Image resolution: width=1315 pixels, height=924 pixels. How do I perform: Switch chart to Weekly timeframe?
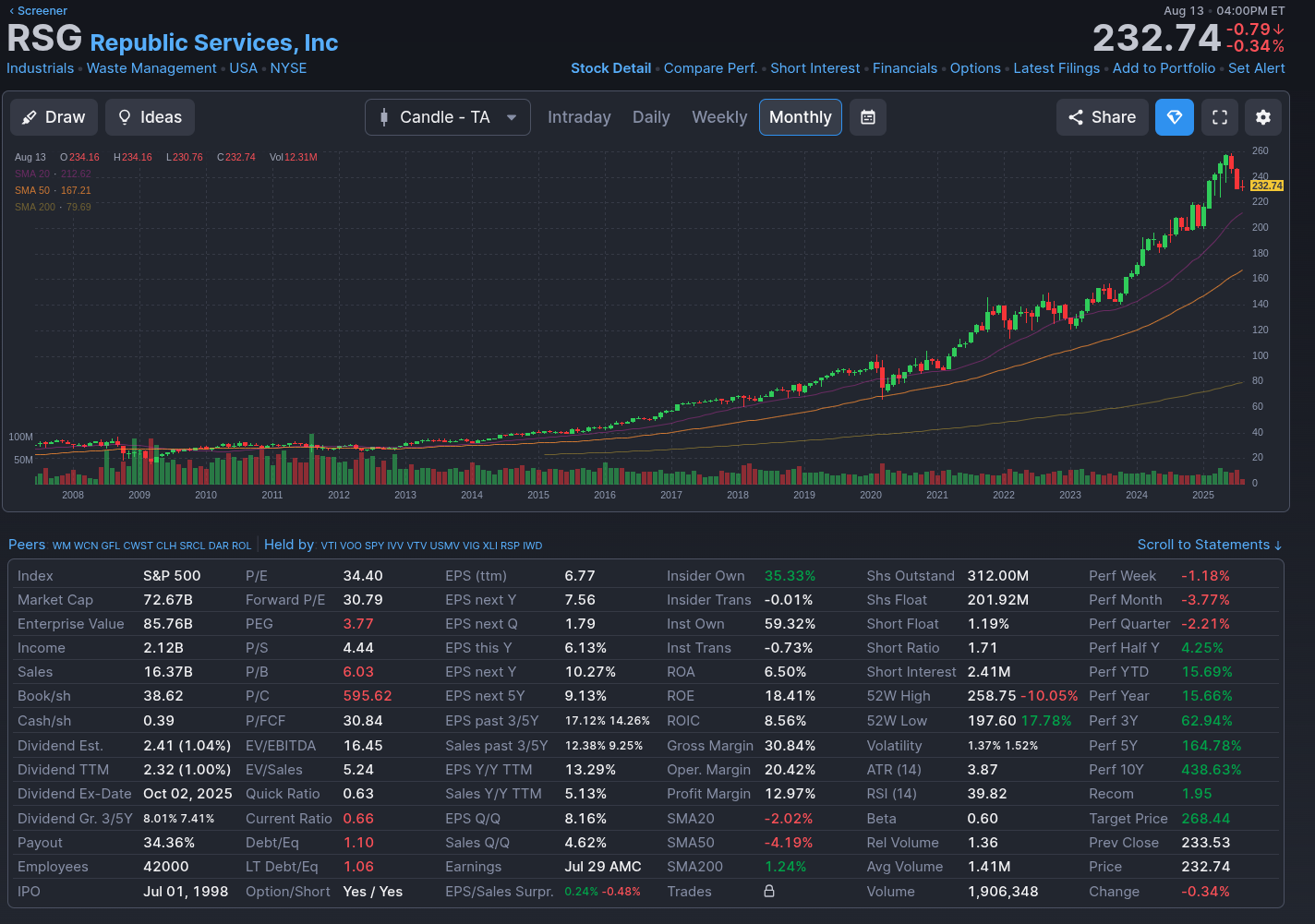719,117
